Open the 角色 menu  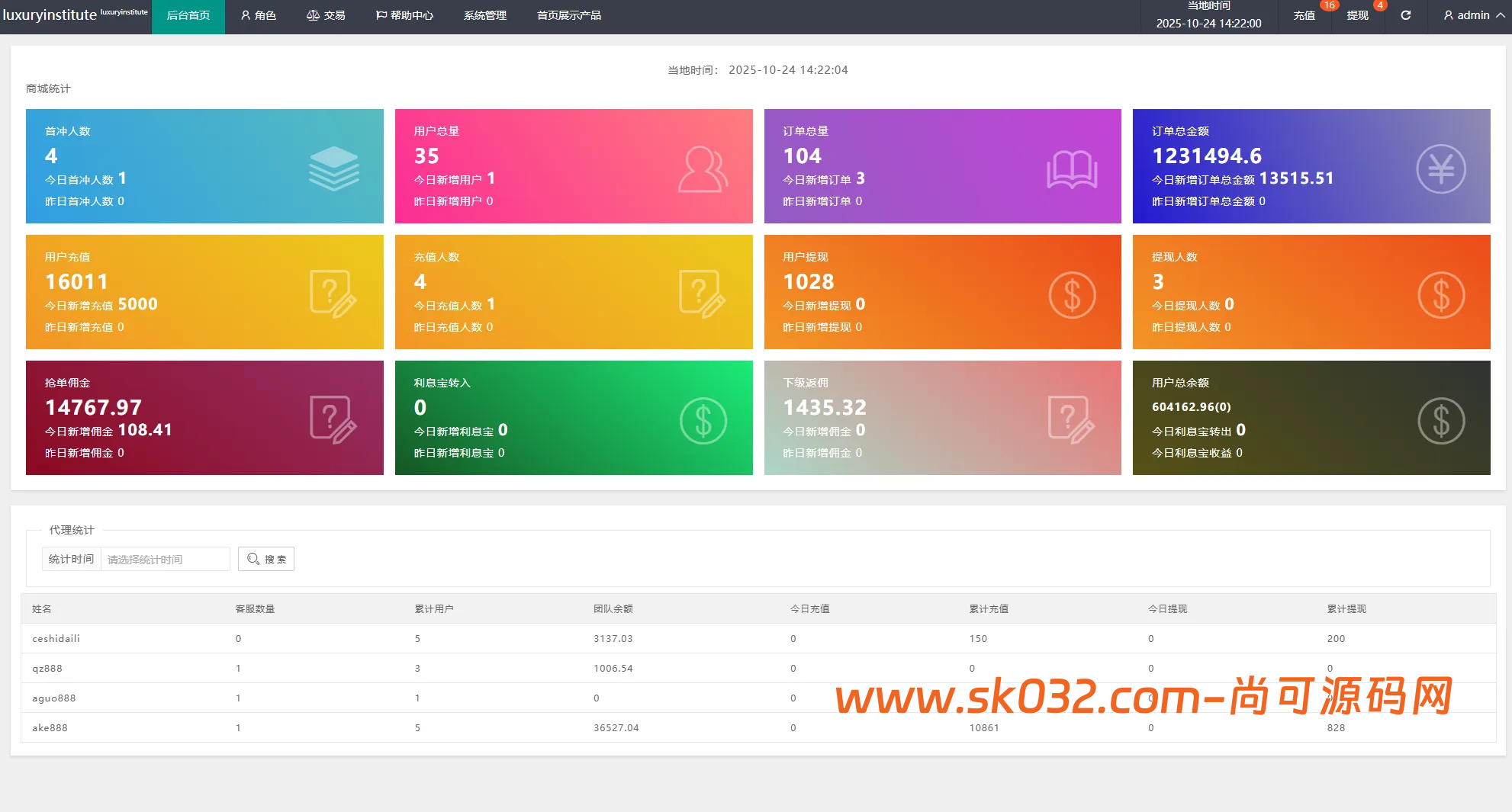[x=259, y=15]
